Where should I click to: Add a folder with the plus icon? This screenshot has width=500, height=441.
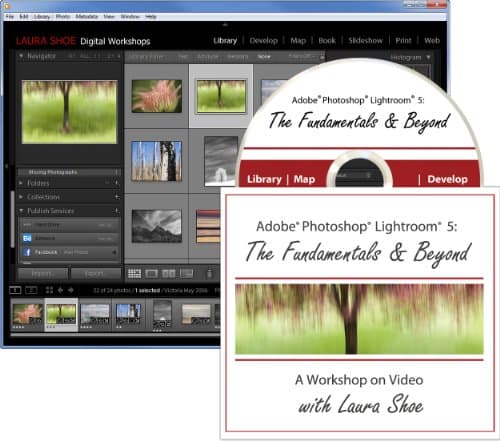coord(116,183)
